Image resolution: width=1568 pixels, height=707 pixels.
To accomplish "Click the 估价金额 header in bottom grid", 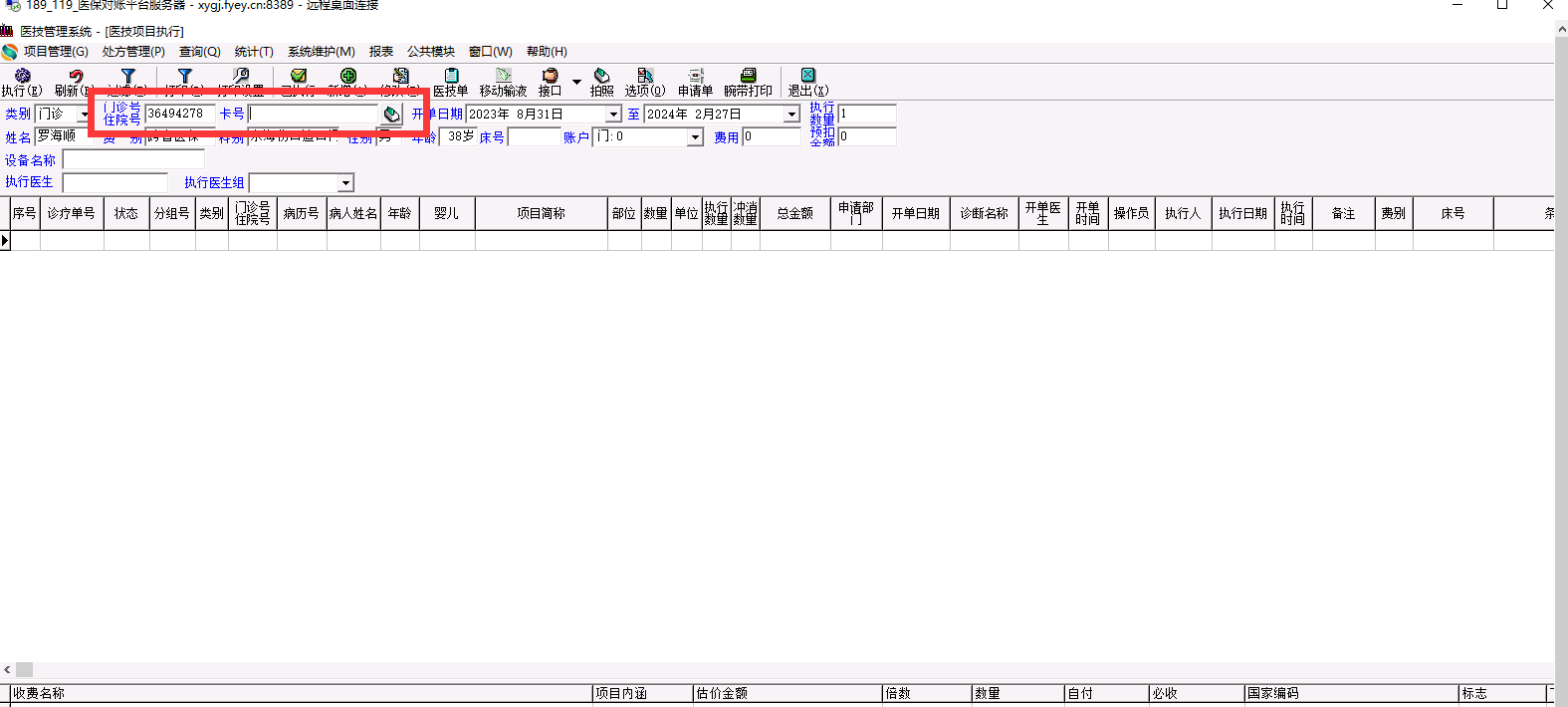I will 788,693.
